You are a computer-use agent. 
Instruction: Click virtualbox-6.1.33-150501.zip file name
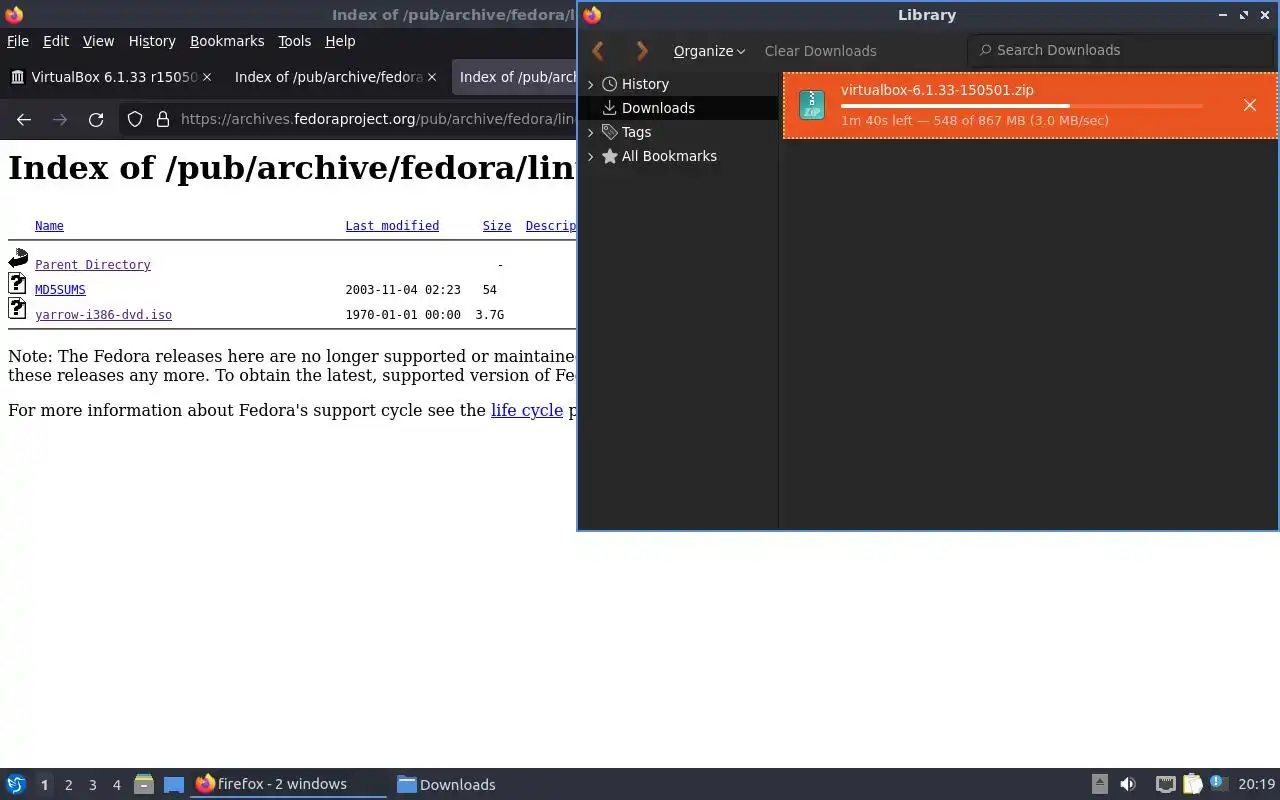click(x=937, y=90)
